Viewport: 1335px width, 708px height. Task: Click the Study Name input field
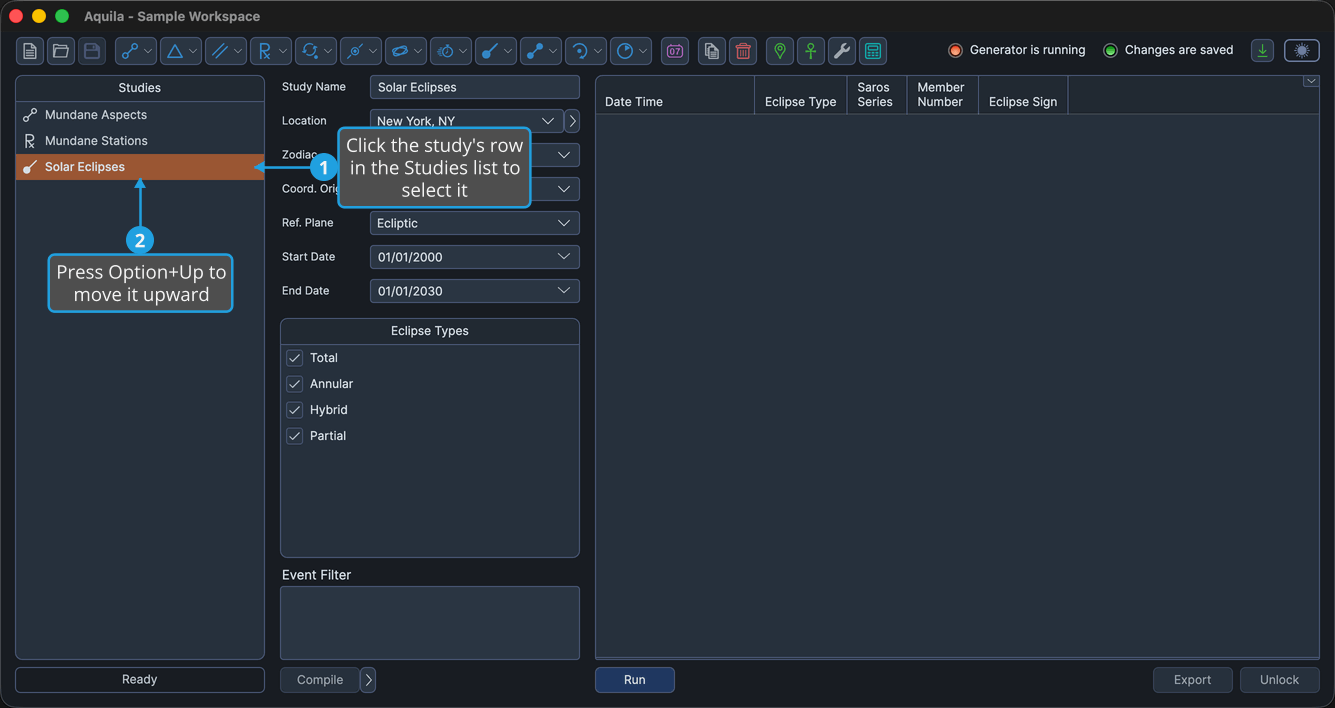(475, 87)
